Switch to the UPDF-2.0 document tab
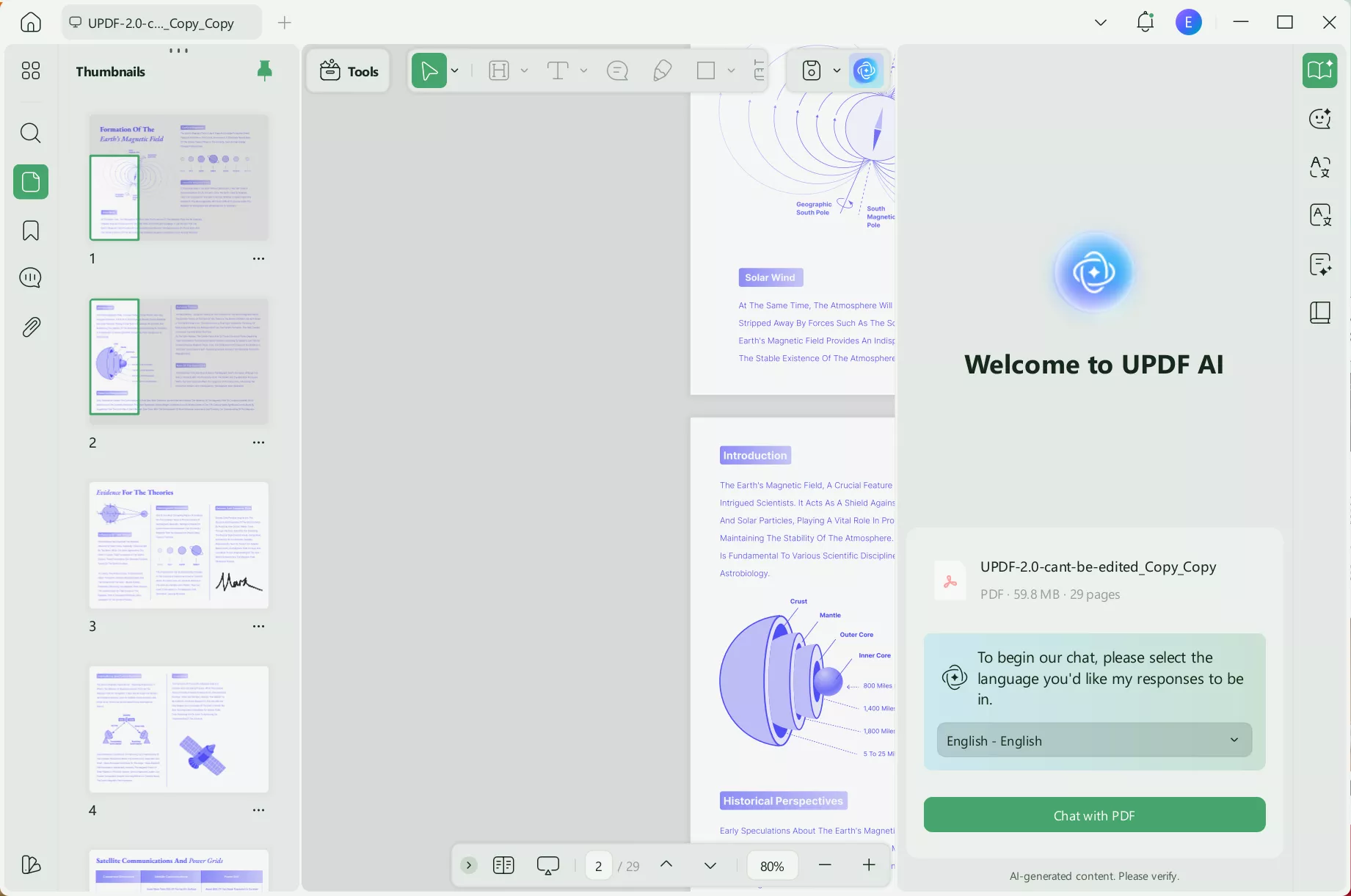The width and height of the screenshot is (1351, 896). pos(161,23)
